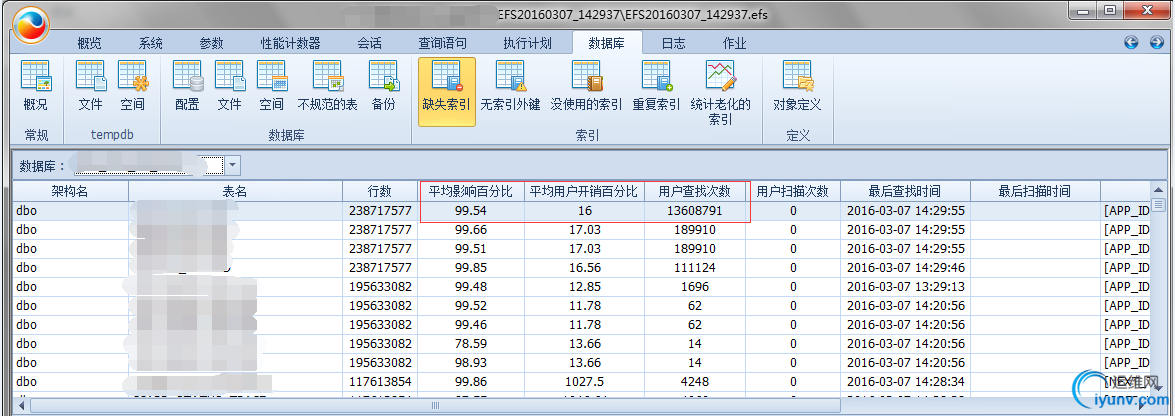
Task: Open the 备份 backup icon
Action: click(x=384, y=87)
